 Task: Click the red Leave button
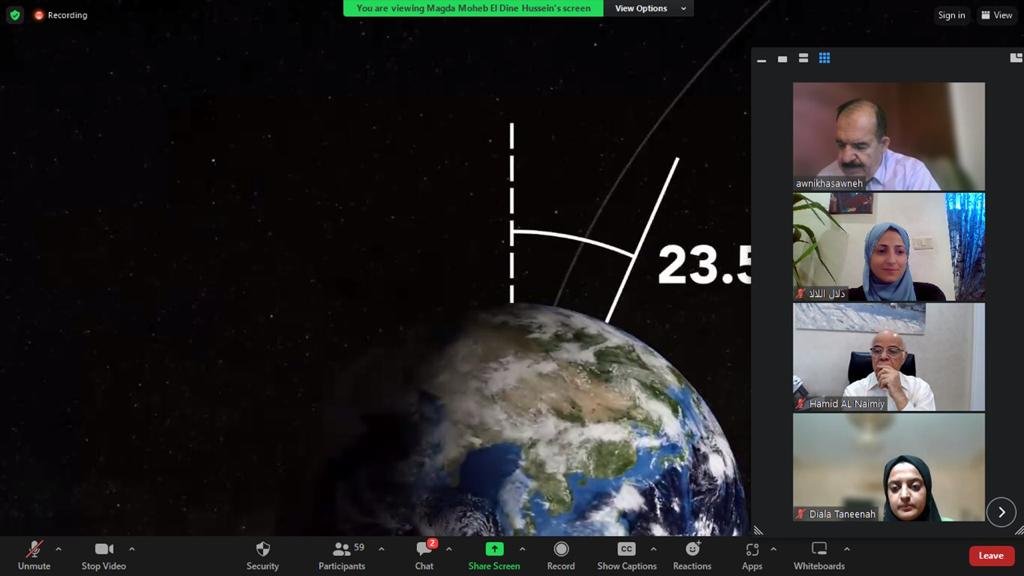point(991,556)
